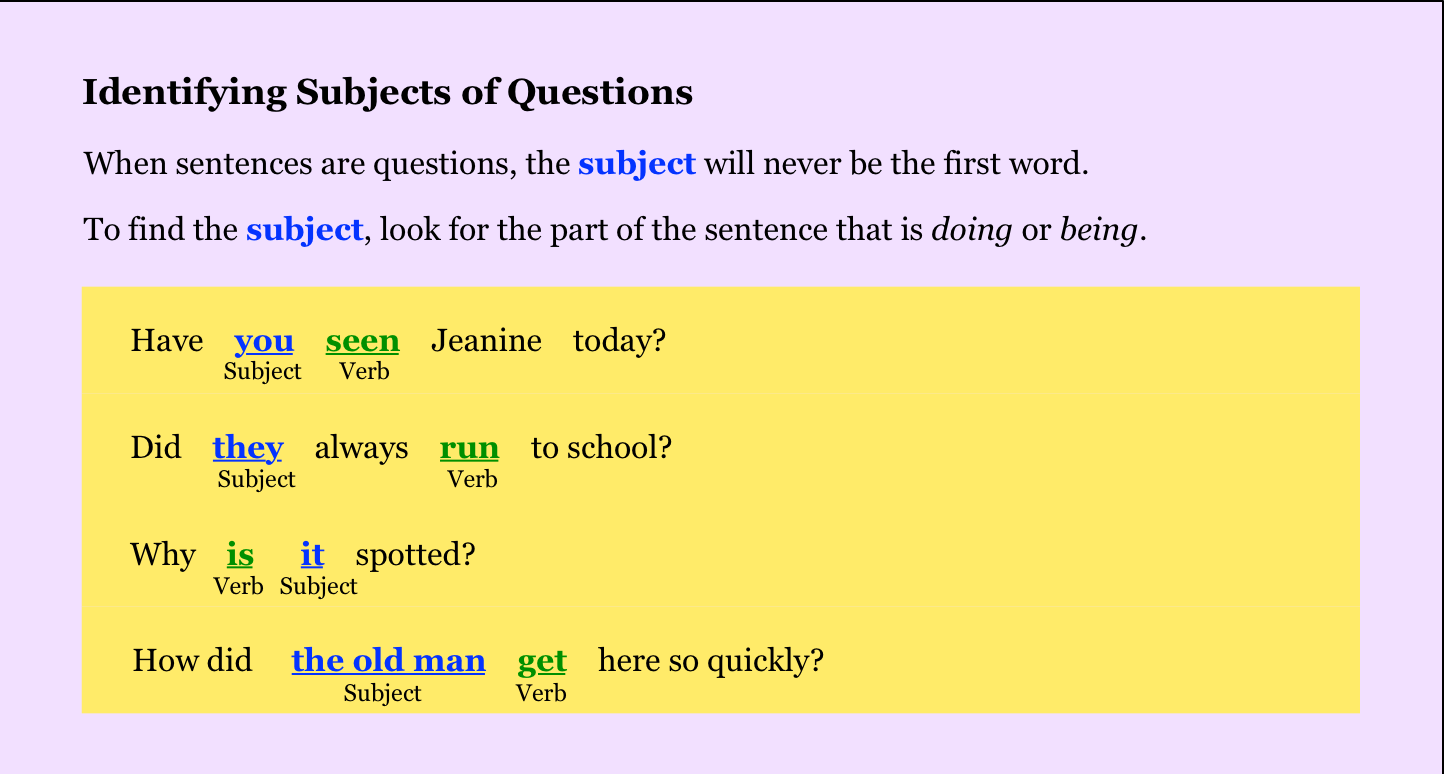Select the underlined green word 'seen'

coord(362,341)
